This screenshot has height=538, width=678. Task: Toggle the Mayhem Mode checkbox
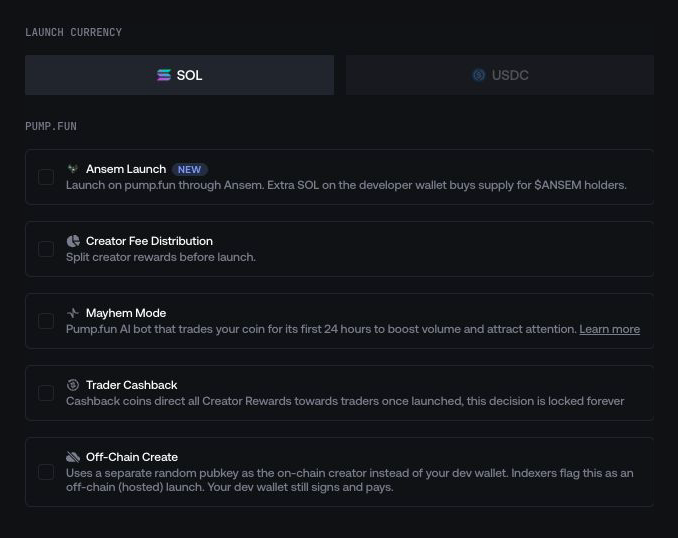[46, 321]
